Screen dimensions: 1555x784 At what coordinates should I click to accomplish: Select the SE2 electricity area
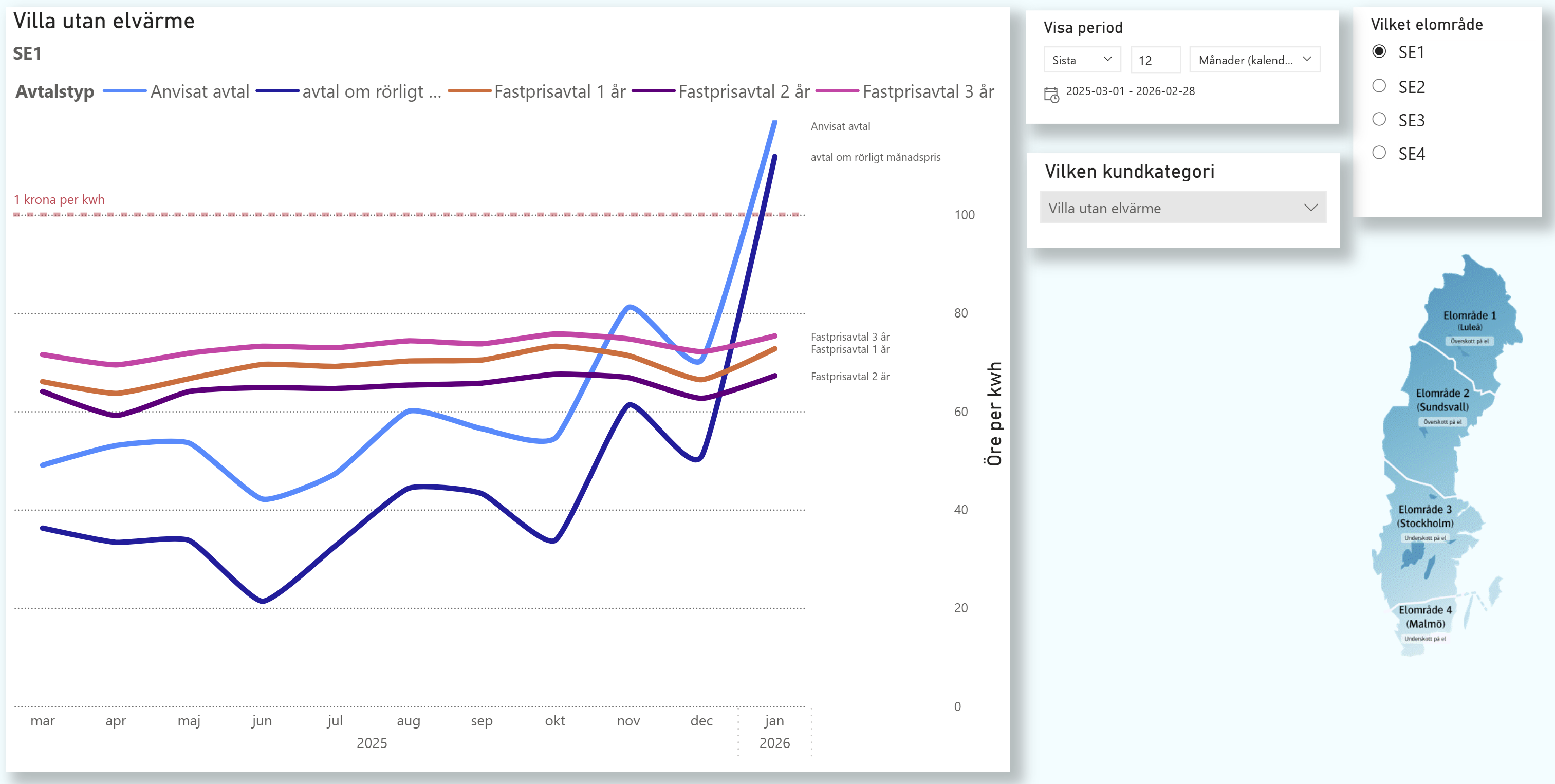coord(1379,86)
